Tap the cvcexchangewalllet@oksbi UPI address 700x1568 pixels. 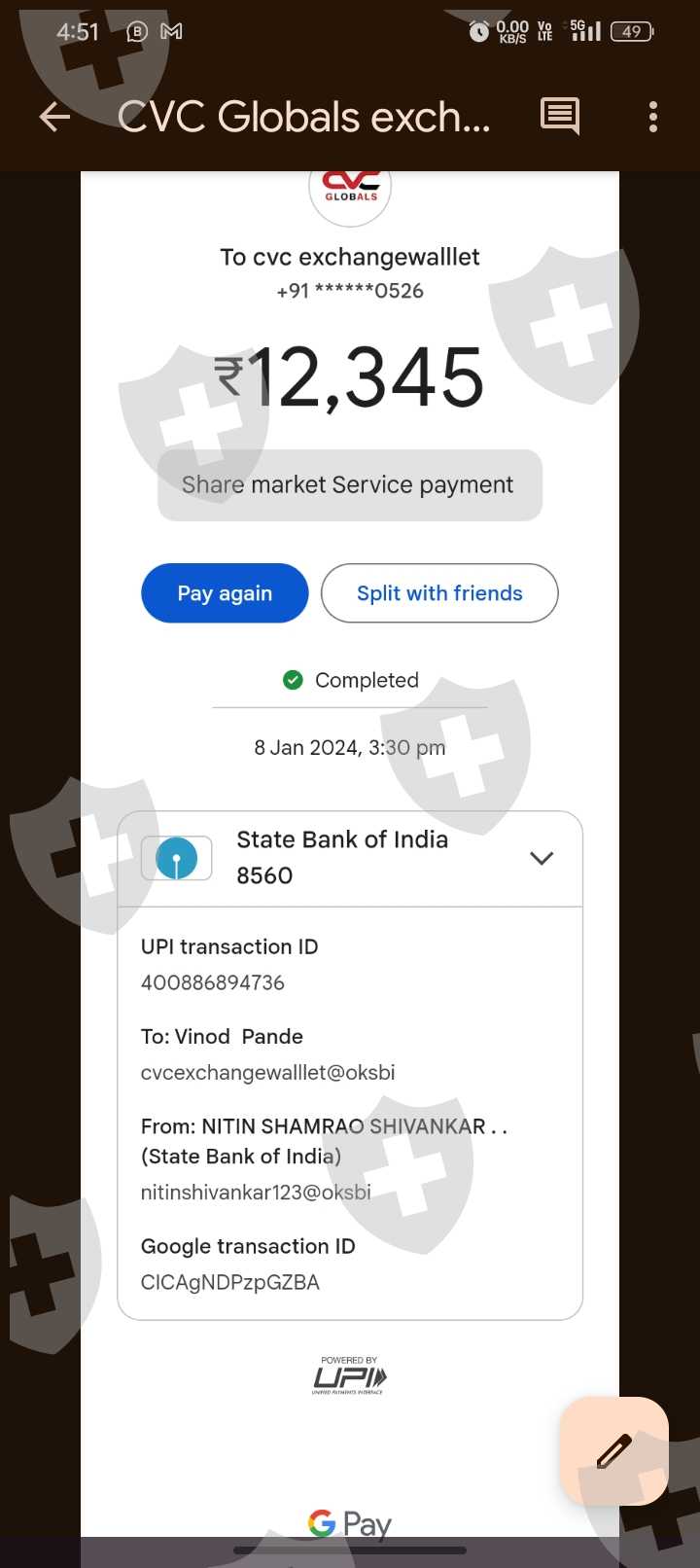[x=268, y=1072]
